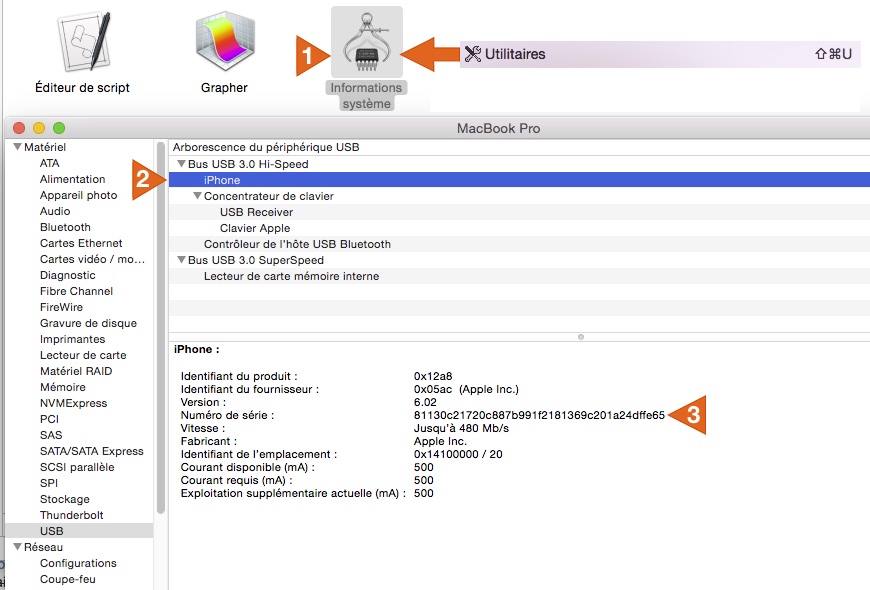Show Bluetooth hardware info
Screen dimensions: 870x590
tap(65, 227)
